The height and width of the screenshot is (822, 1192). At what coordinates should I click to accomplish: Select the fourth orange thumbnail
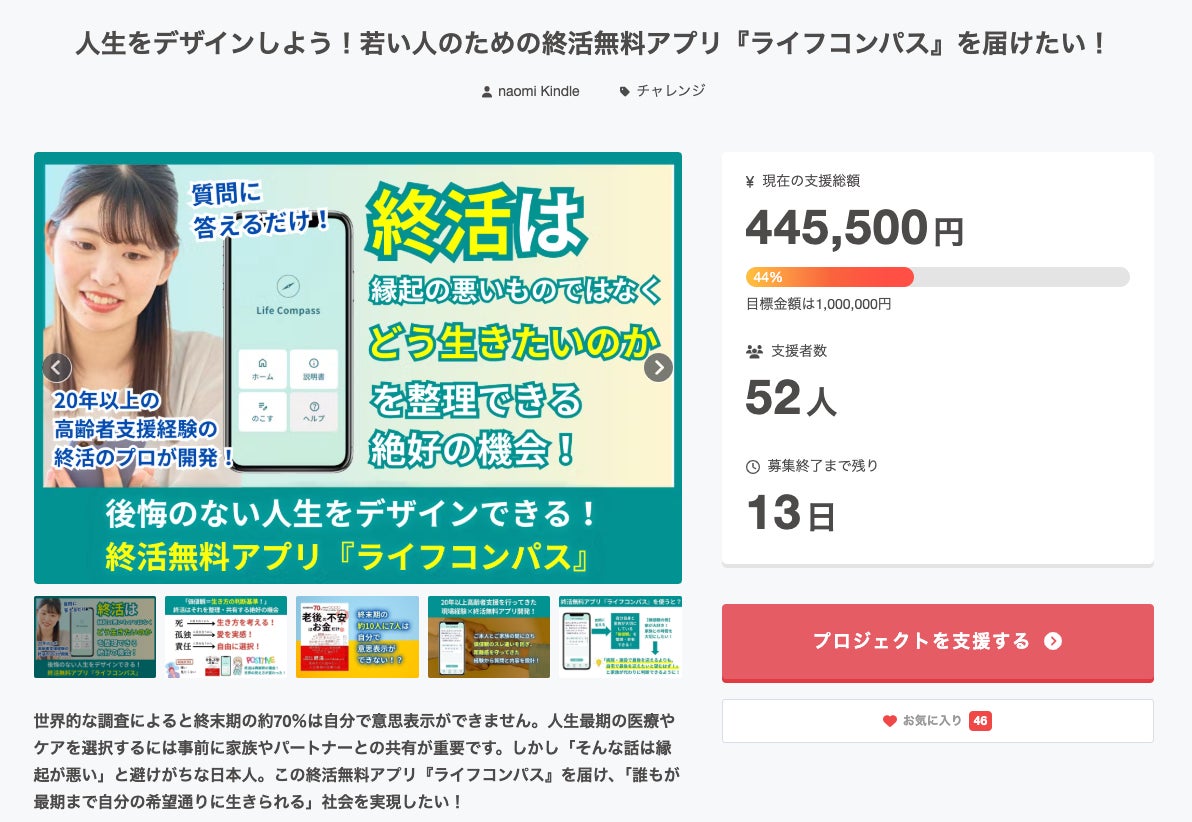(489, 637)
